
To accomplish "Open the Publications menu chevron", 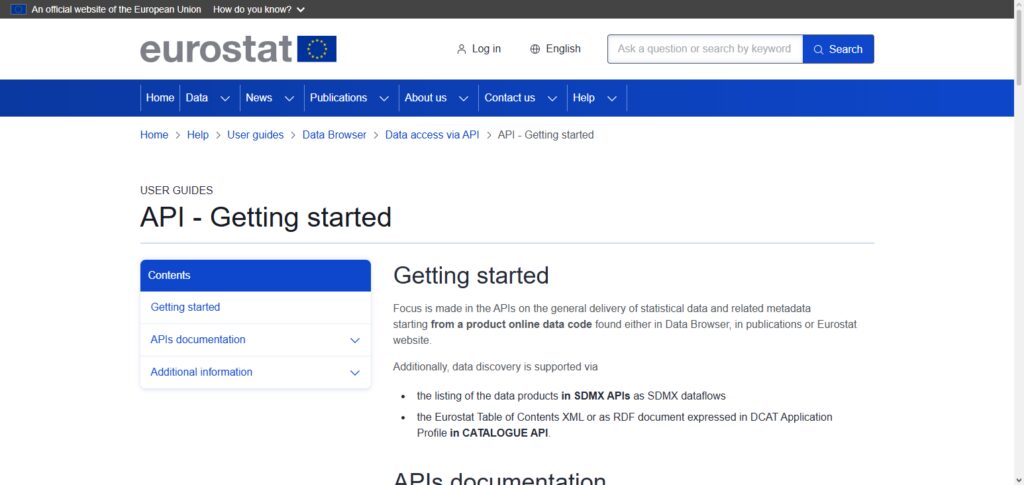I will (x=384, y=99).
